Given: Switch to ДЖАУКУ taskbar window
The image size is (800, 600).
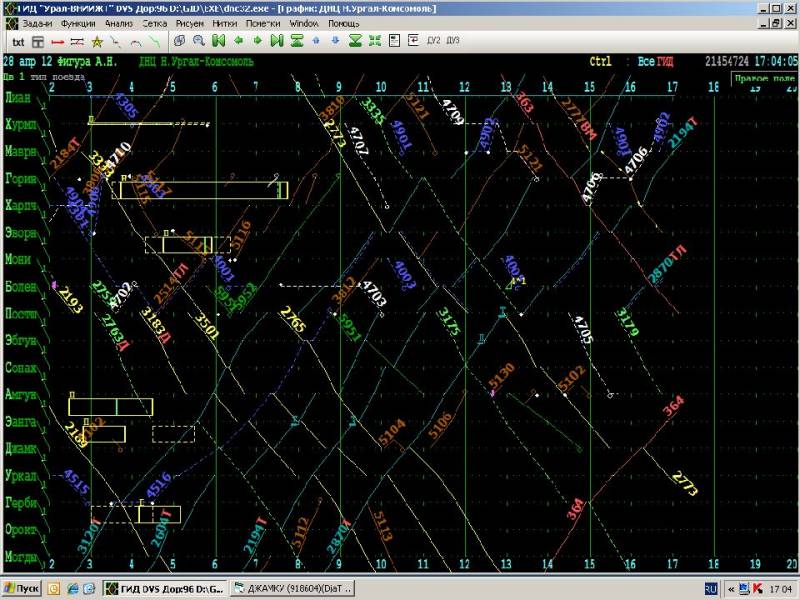Looking at the screenshot, I should 292,588.
